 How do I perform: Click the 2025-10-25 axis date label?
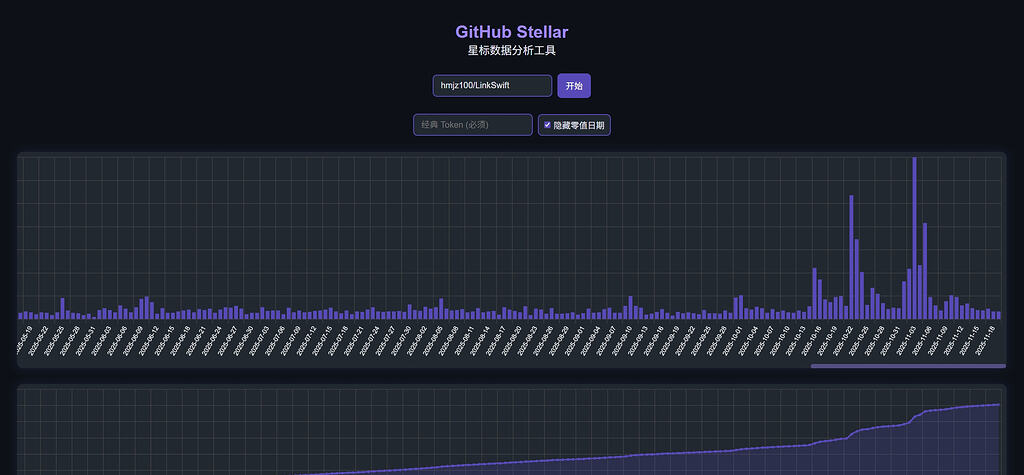pos(857,340)
